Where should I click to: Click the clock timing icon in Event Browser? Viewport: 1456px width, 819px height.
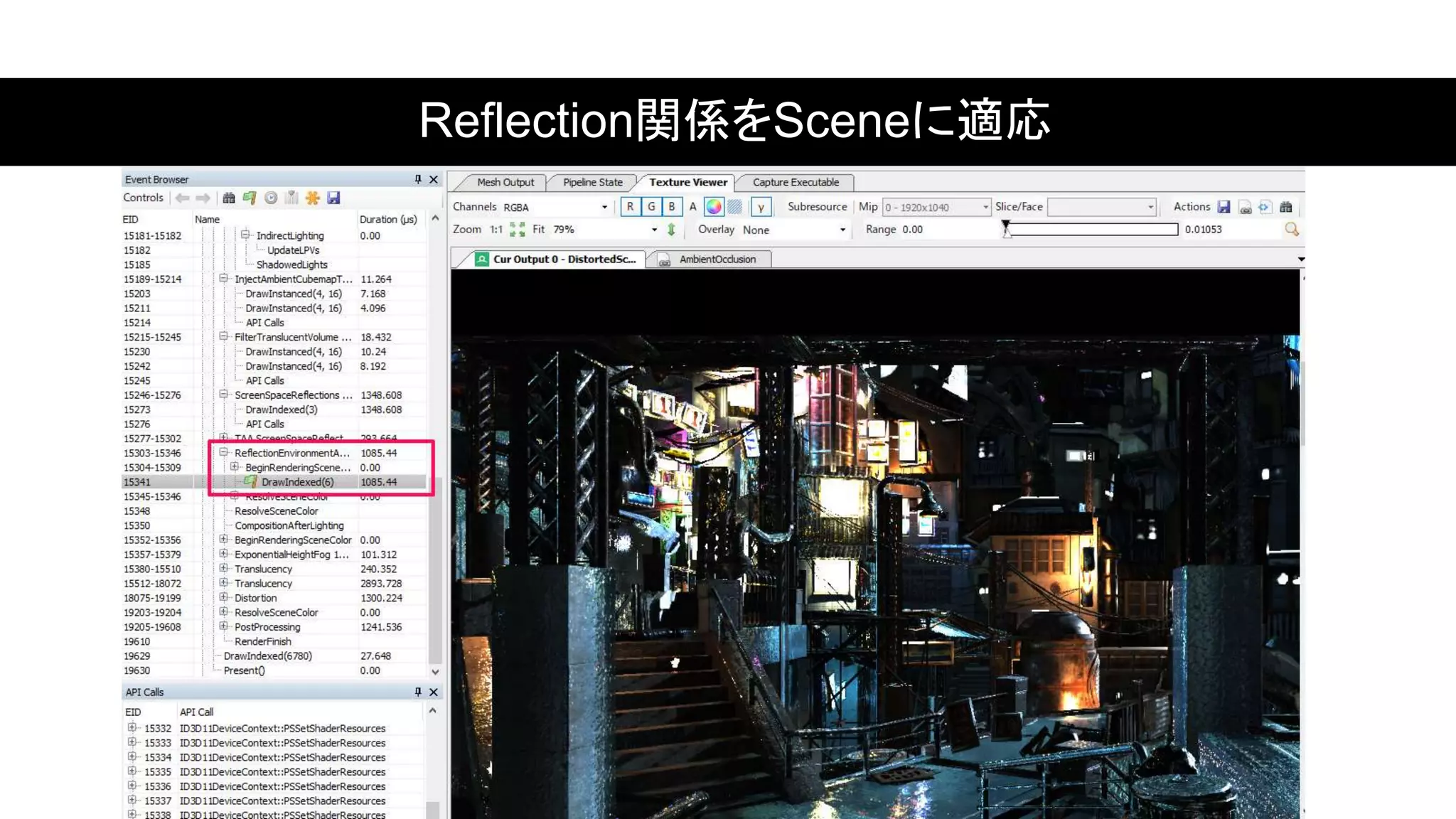click(271, 198)
